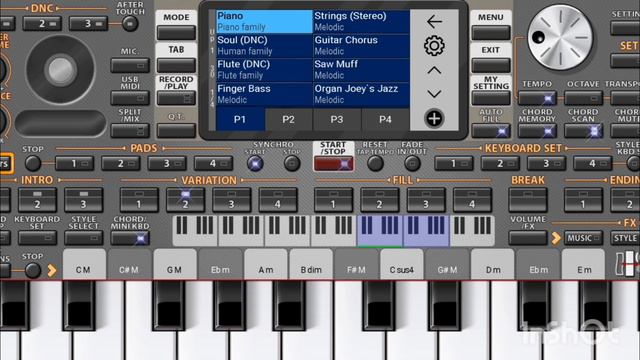Toggle the MIC button

coord(130,65)
